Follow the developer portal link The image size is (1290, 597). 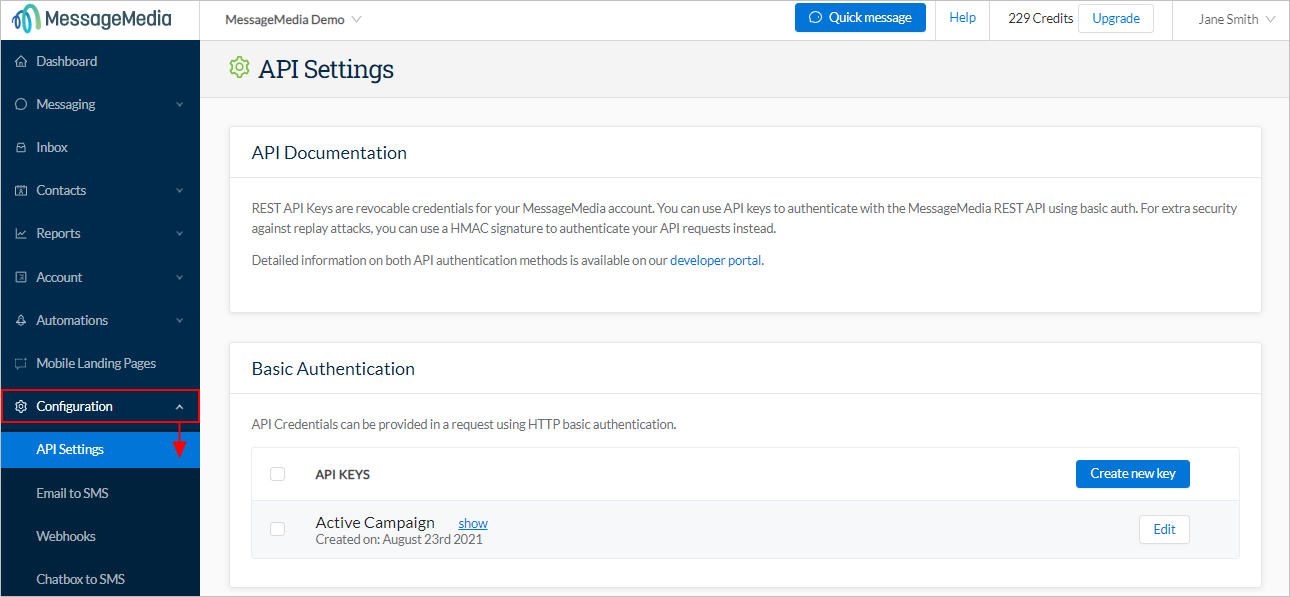[716, 261]
